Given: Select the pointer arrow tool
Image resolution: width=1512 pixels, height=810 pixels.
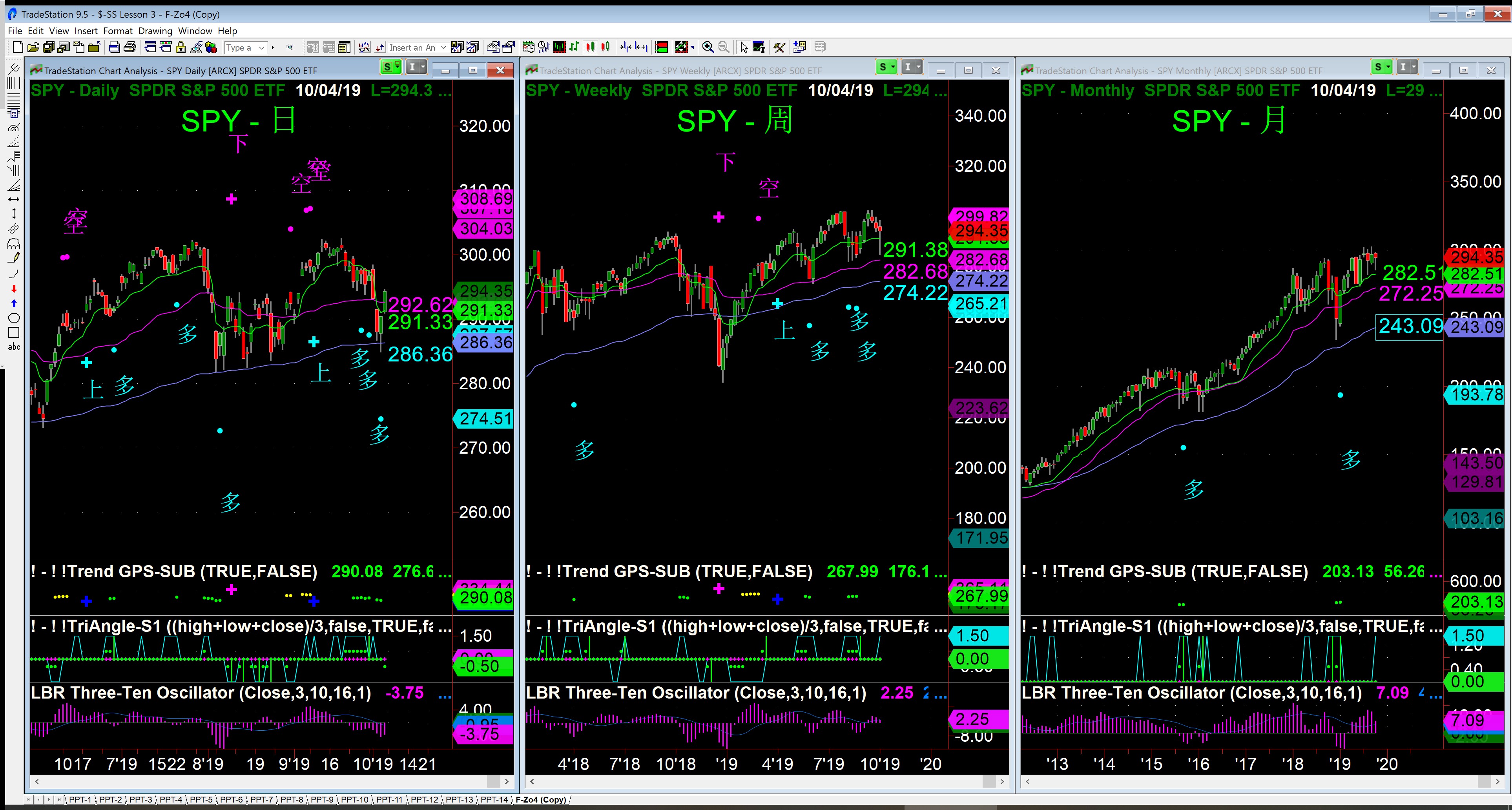Looking at the screenshot, I should click(744, 47).
